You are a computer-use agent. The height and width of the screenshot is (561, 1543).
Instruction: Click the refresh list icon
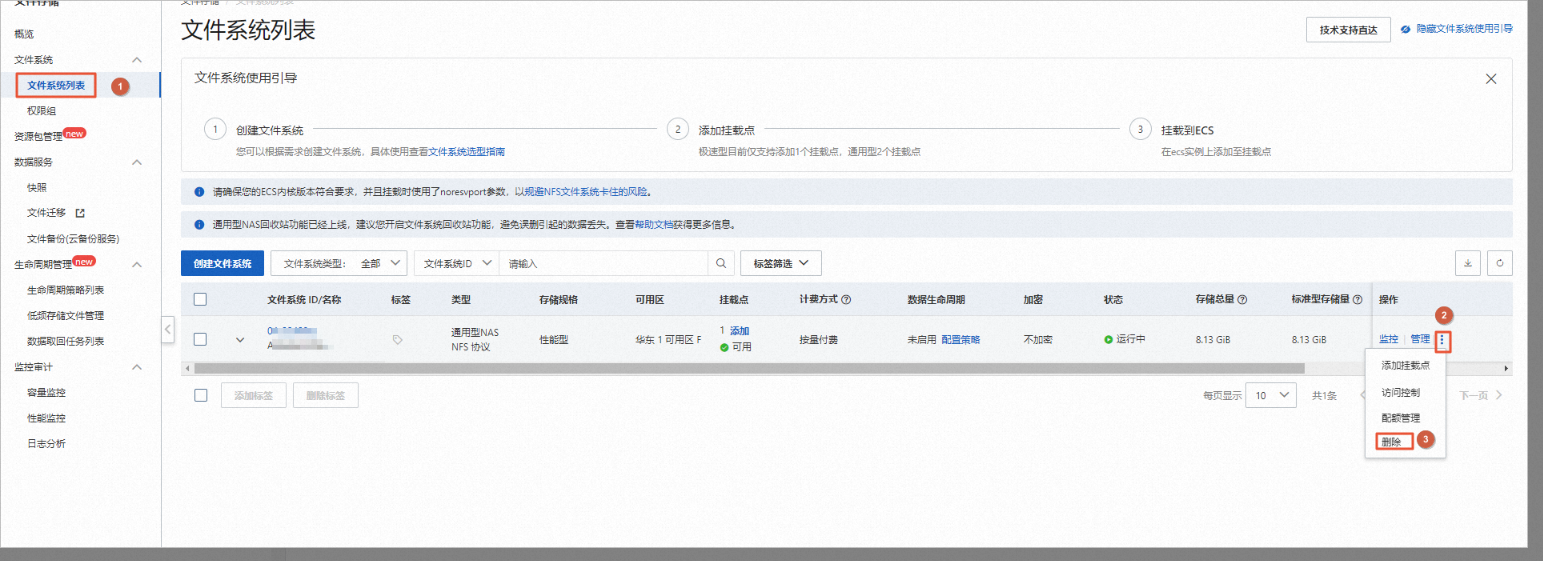click(x=1500, y=264)
